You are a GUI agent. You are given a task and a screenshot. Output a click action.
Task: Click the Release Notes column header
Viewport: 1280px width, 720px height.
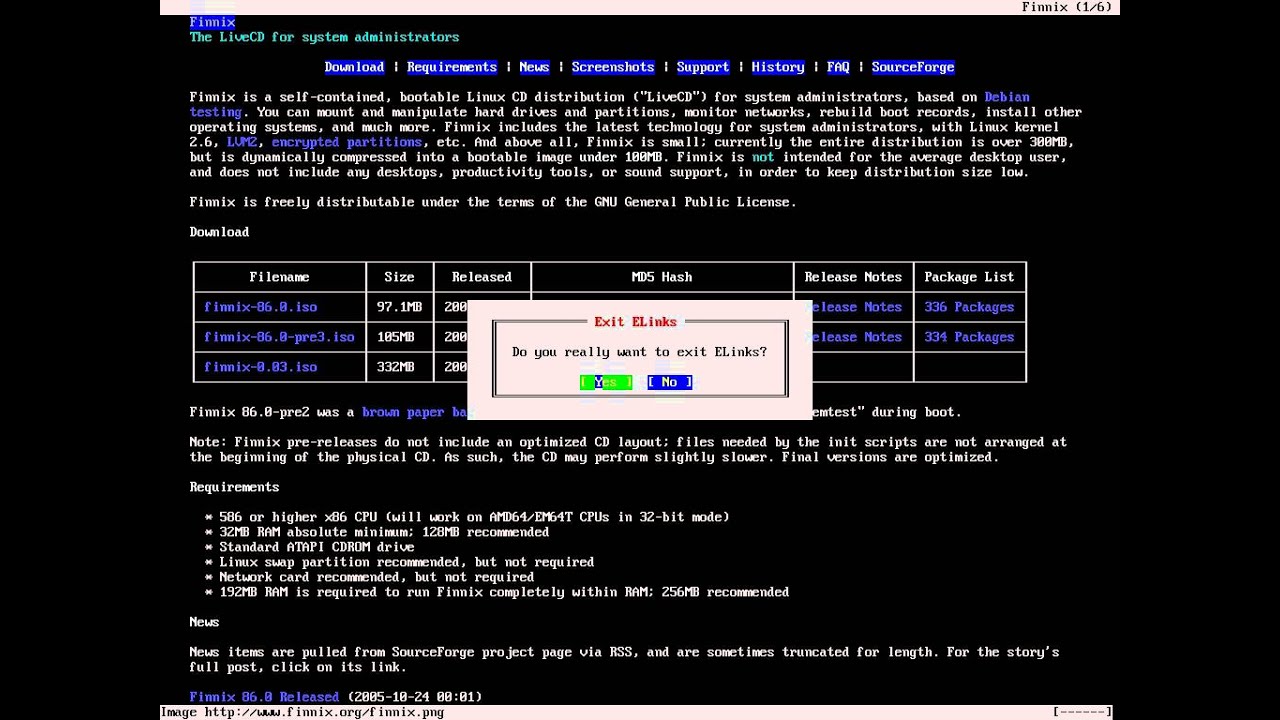click(853, 277)
